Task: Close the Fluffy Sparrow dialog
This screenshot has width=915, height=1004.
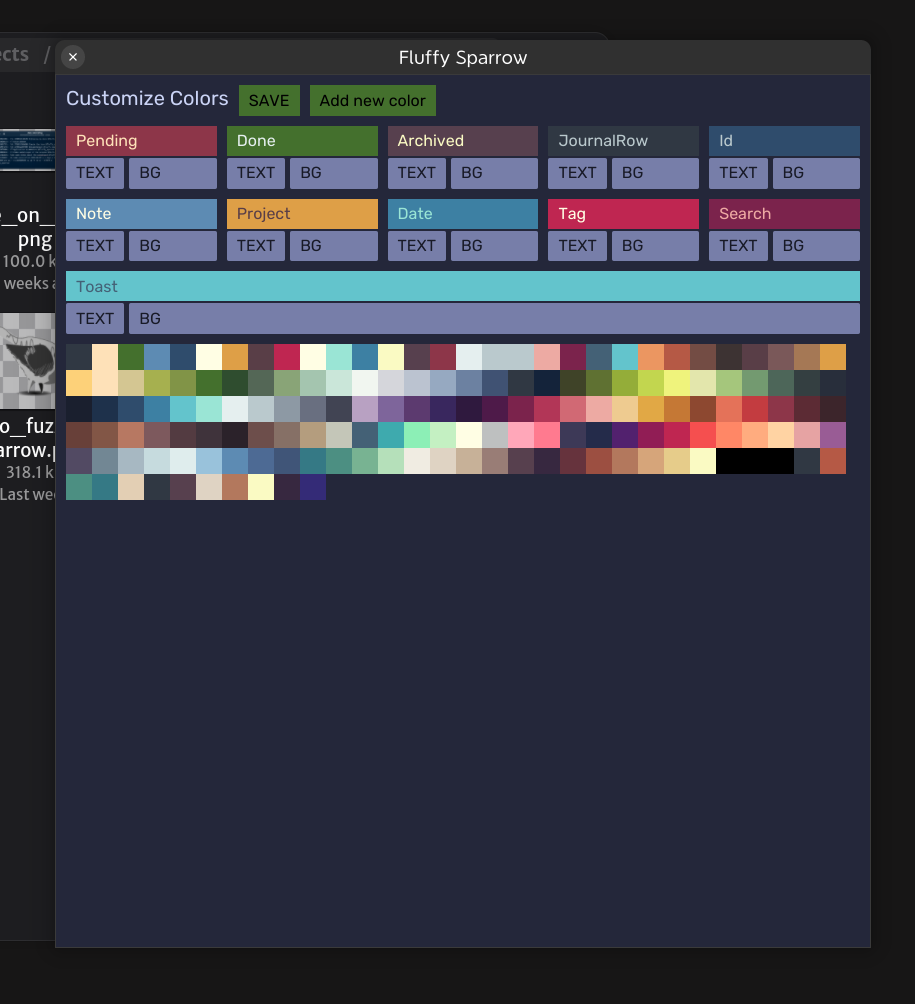Action: pos(73,57)
